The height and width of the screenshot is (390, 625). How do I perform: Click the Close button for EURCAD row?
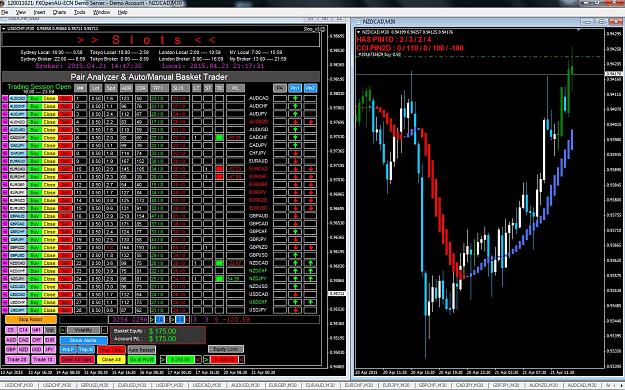pyautogui.click(x=50, y=169)
